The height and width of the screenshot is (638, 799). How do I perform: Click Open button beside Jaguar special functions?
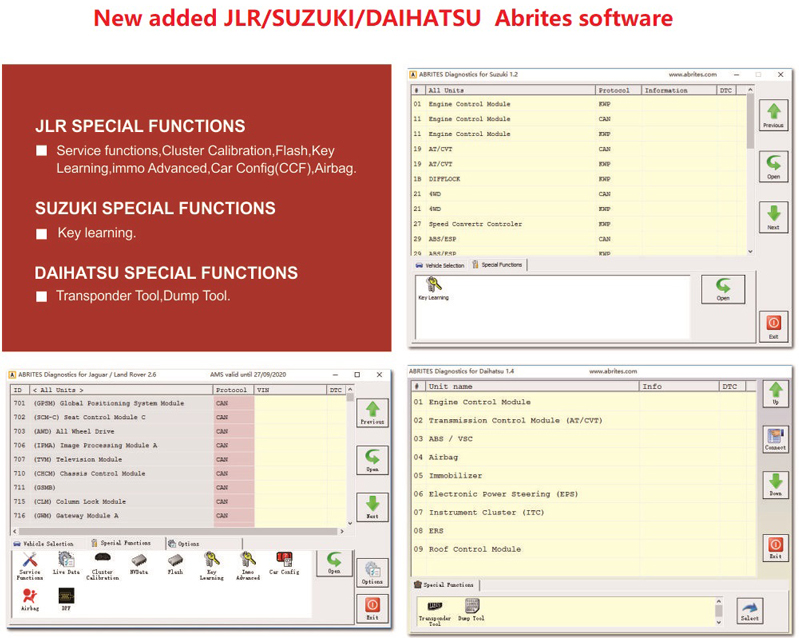pyautogui.click(x=334, y=563)
